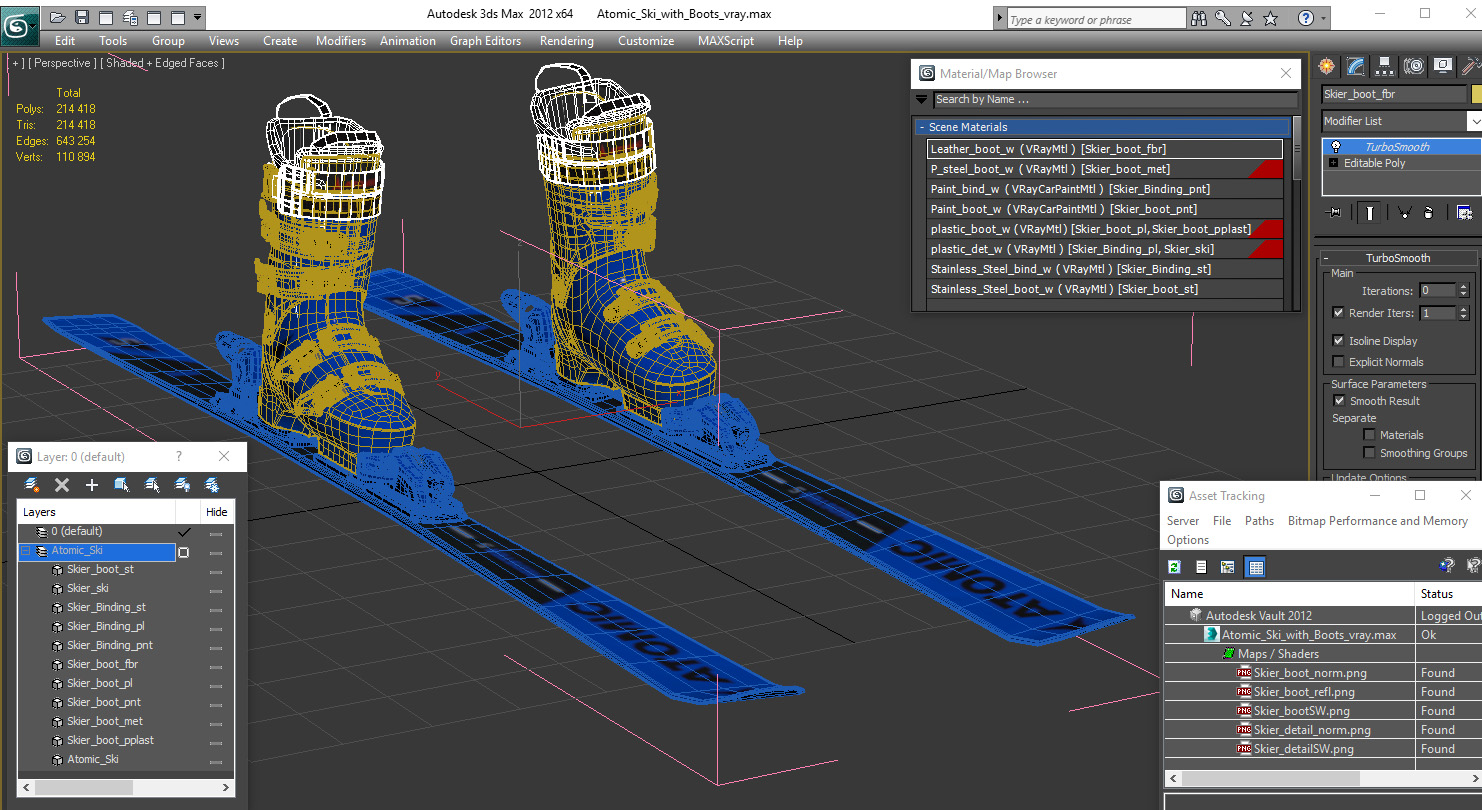
Task: Open the Modifiers menu
Action: 341,41
